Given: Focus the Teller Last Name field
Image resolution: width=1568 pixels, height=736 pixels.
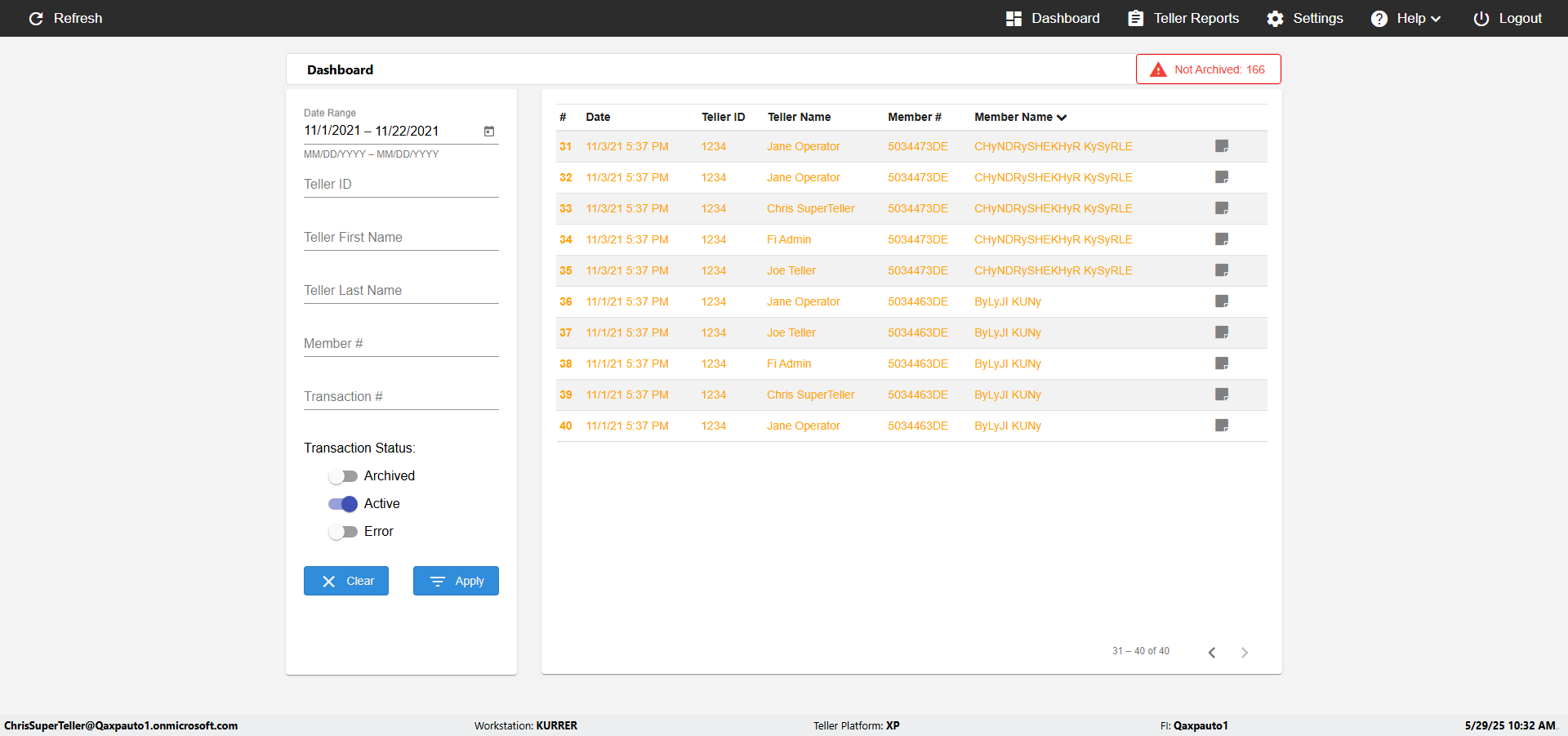Looking at the screenshot, I should tap(401, 291).
